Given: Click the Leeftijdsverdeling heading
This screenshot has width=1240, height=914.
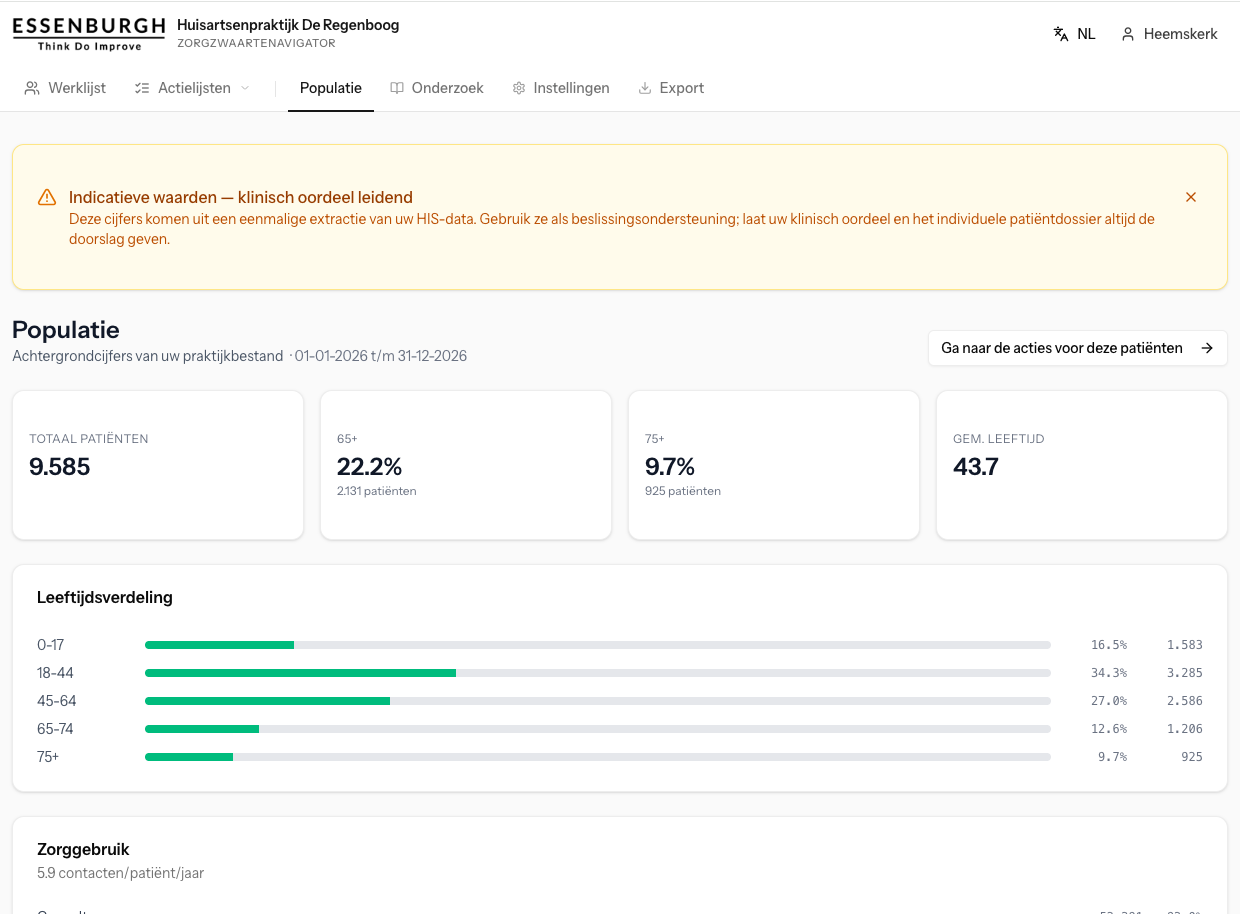Looking at the screenshot, I should coord(105,597).
